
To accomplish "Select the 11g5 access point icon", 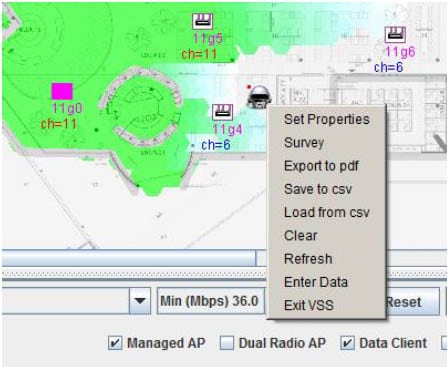I will coord(202,21).
